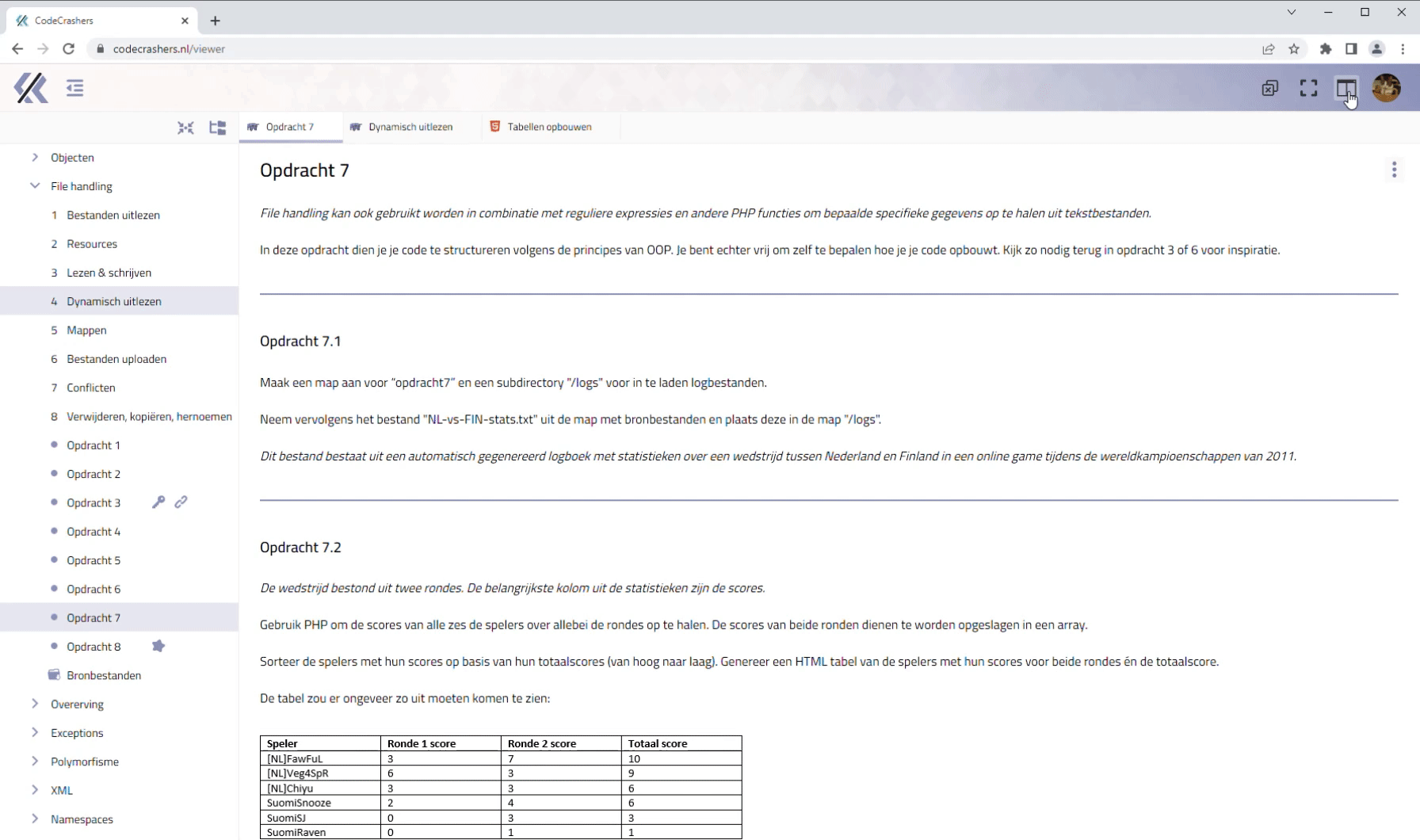Click the close-all-tabs icon in the header
The image size is (1420, 840).
[1269, 88]
